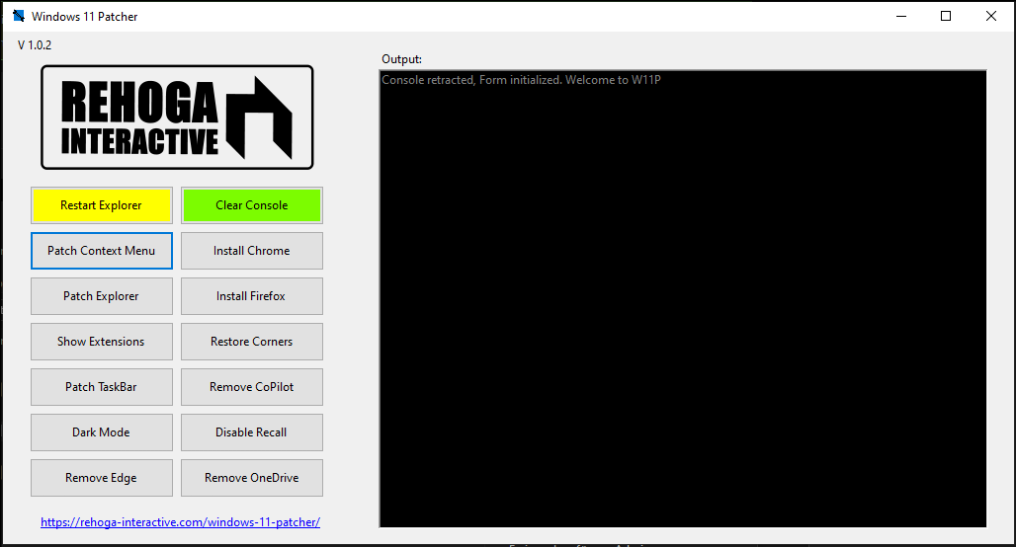Click the Output: label
This screenshot has width=1016, height=547.
pyautogui.click(x=402, y=59)
